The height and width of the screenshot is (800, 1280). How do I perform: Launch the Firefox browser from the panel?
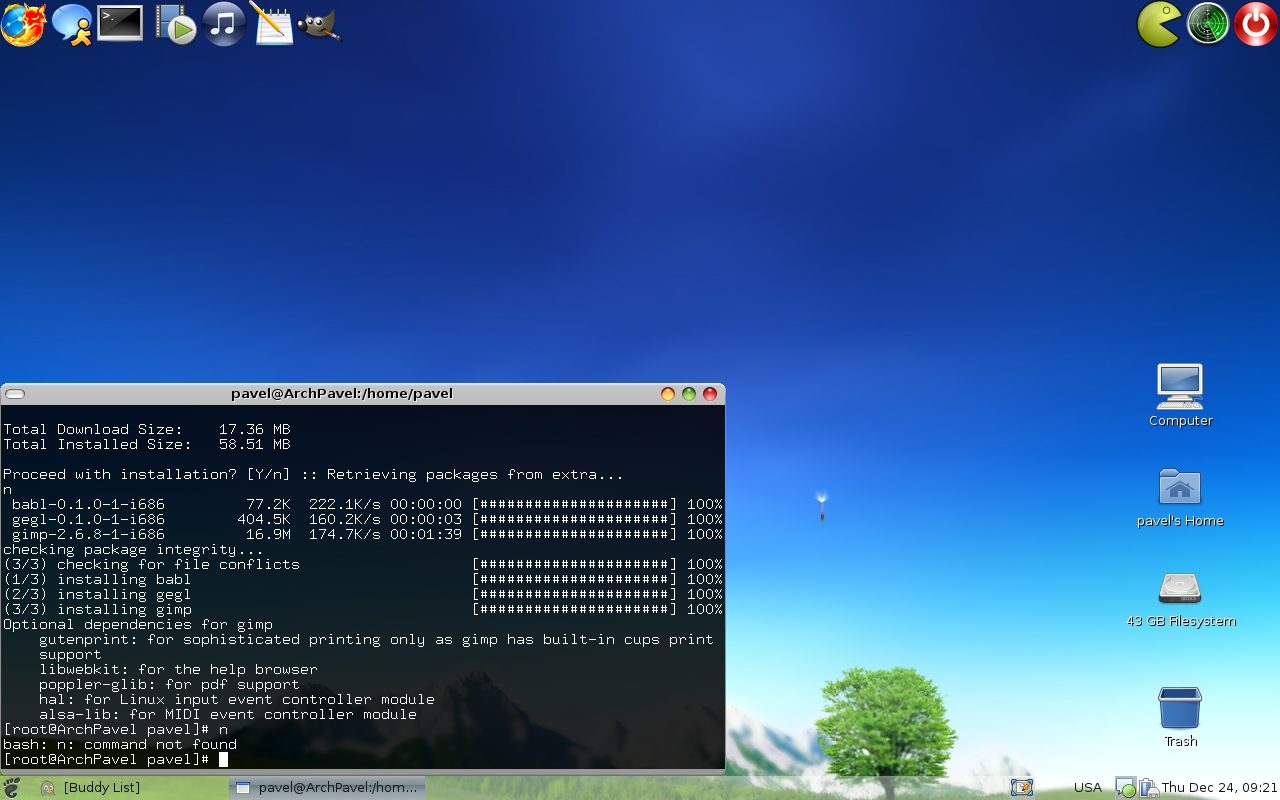point(23,24)
